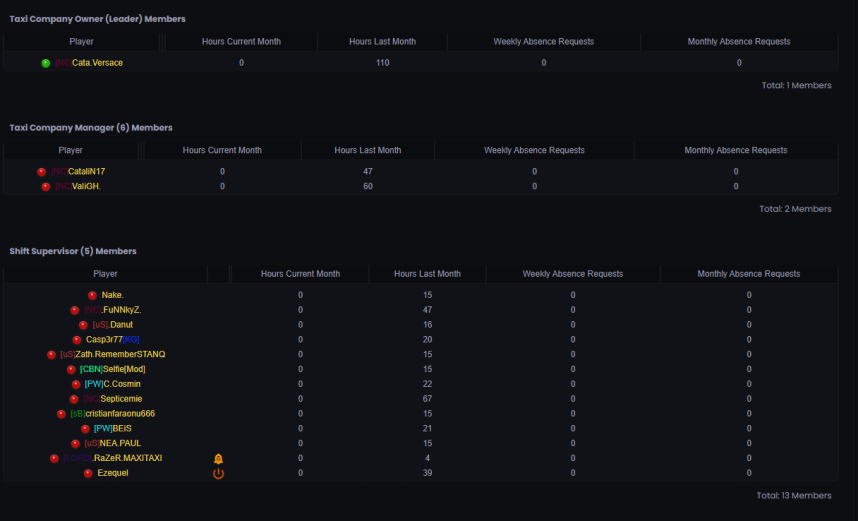Click red status dot beside C.Cosmin
The height and width of the screenshot is (521, 858).
tap(76, 384)
